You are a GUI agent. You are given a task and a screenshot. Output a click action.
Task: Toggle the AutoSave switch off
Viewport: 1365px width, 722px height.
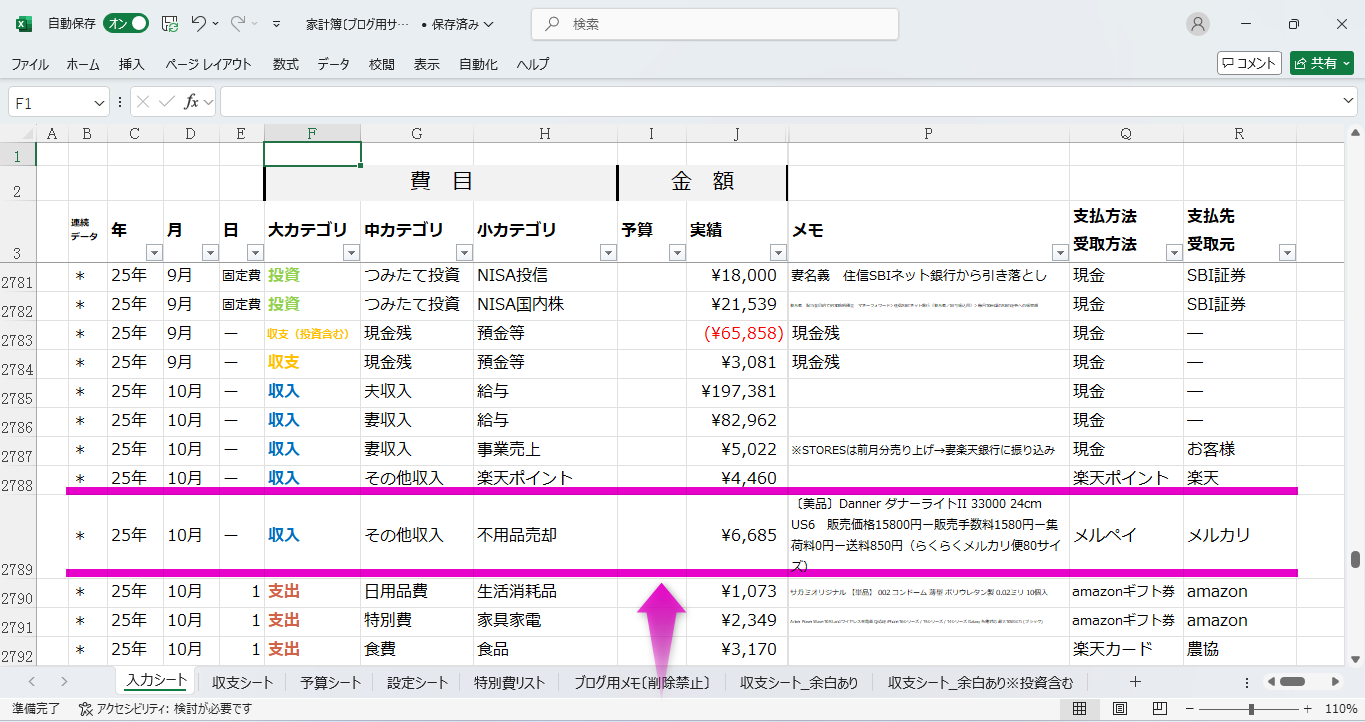[126, 24]
